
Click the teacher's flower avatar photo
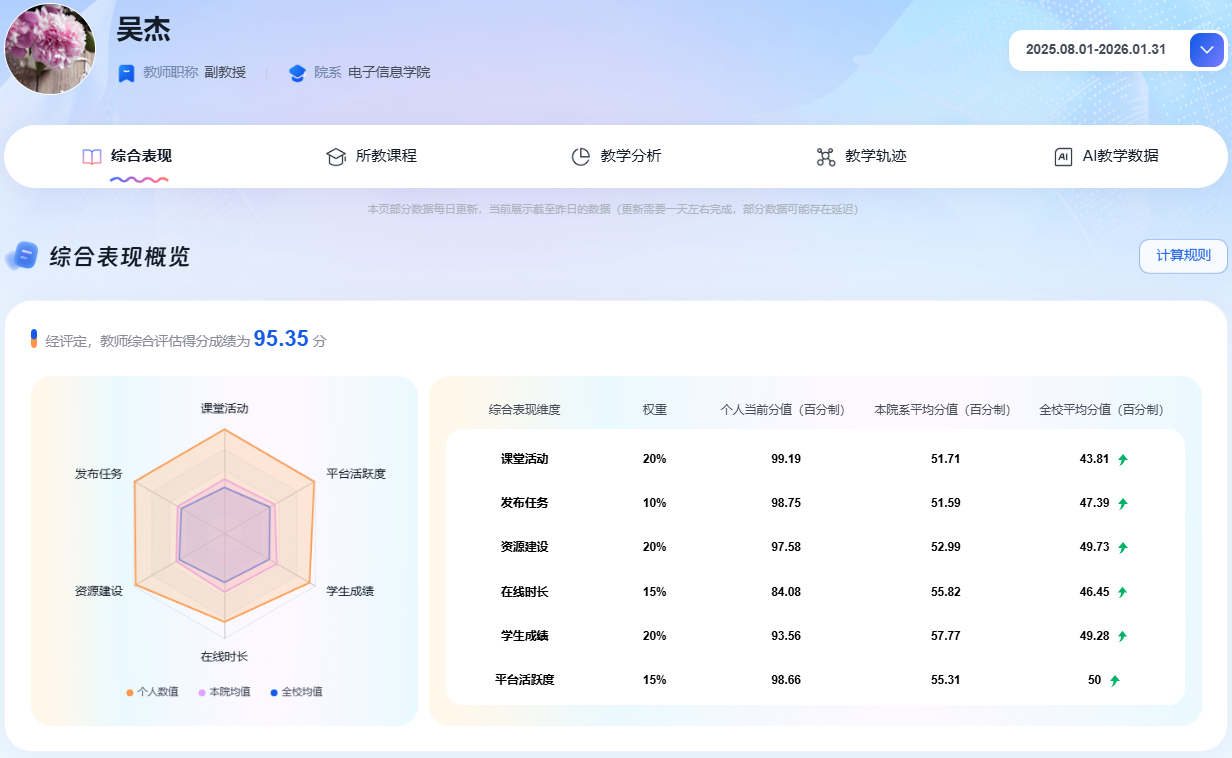pos(50,49)
